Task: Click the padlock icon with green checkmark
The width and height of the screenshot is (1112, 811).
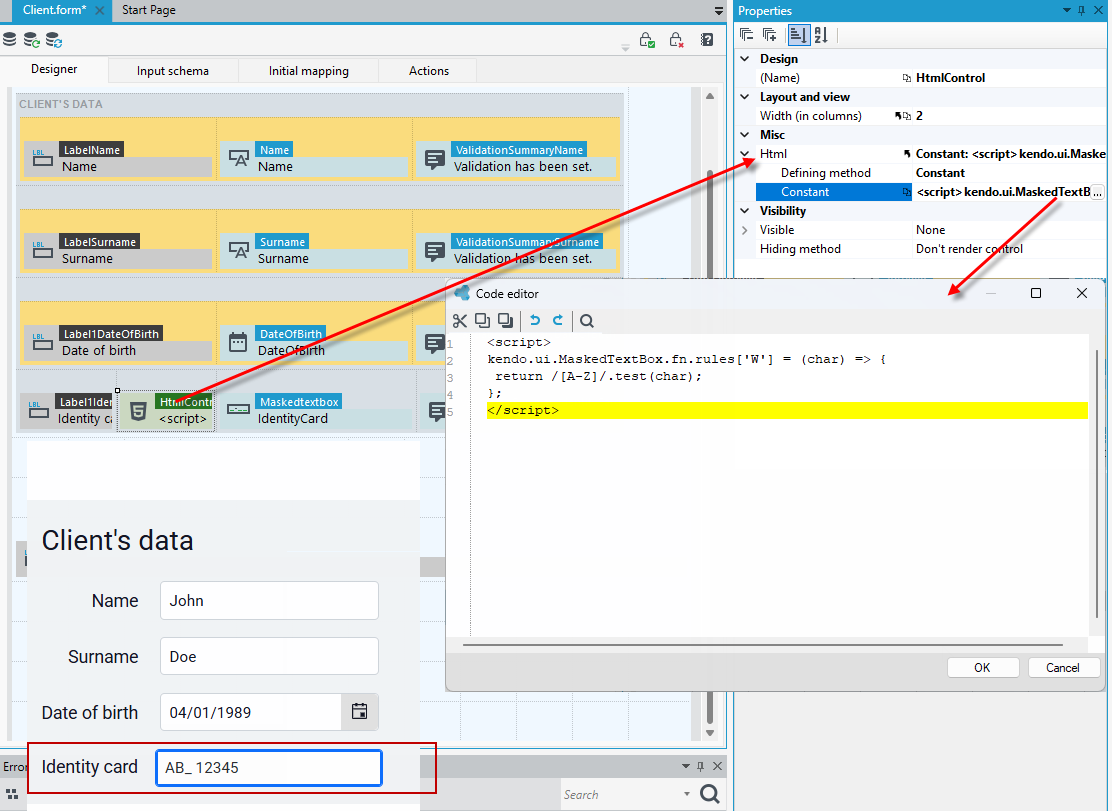Action: click(647, 40)
